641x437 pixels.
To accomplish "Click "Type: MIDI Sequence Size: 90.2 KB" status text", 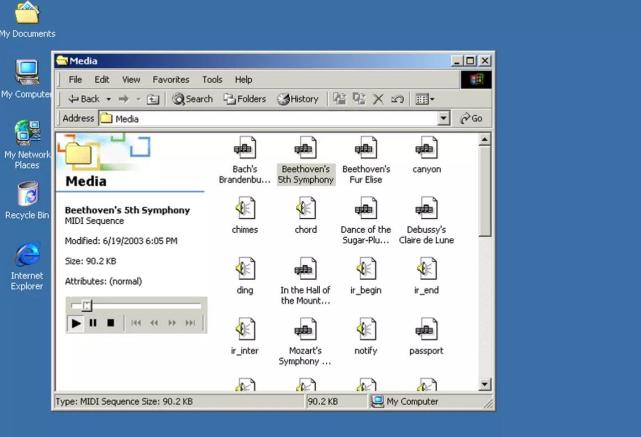I will pyautogui.click(x=124, y=401).
